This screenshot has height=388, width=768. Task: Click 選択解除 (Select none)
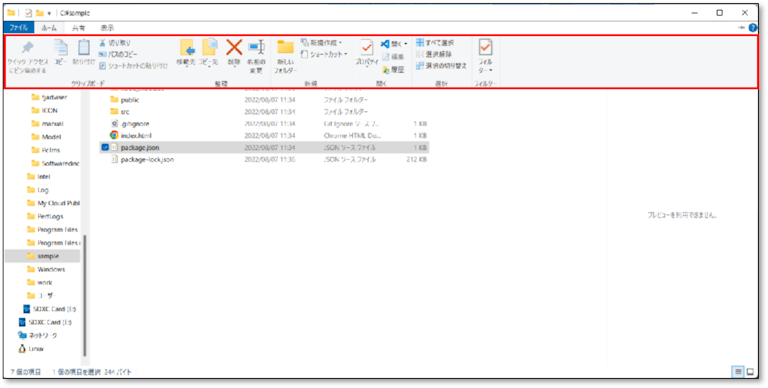(433, 54)
